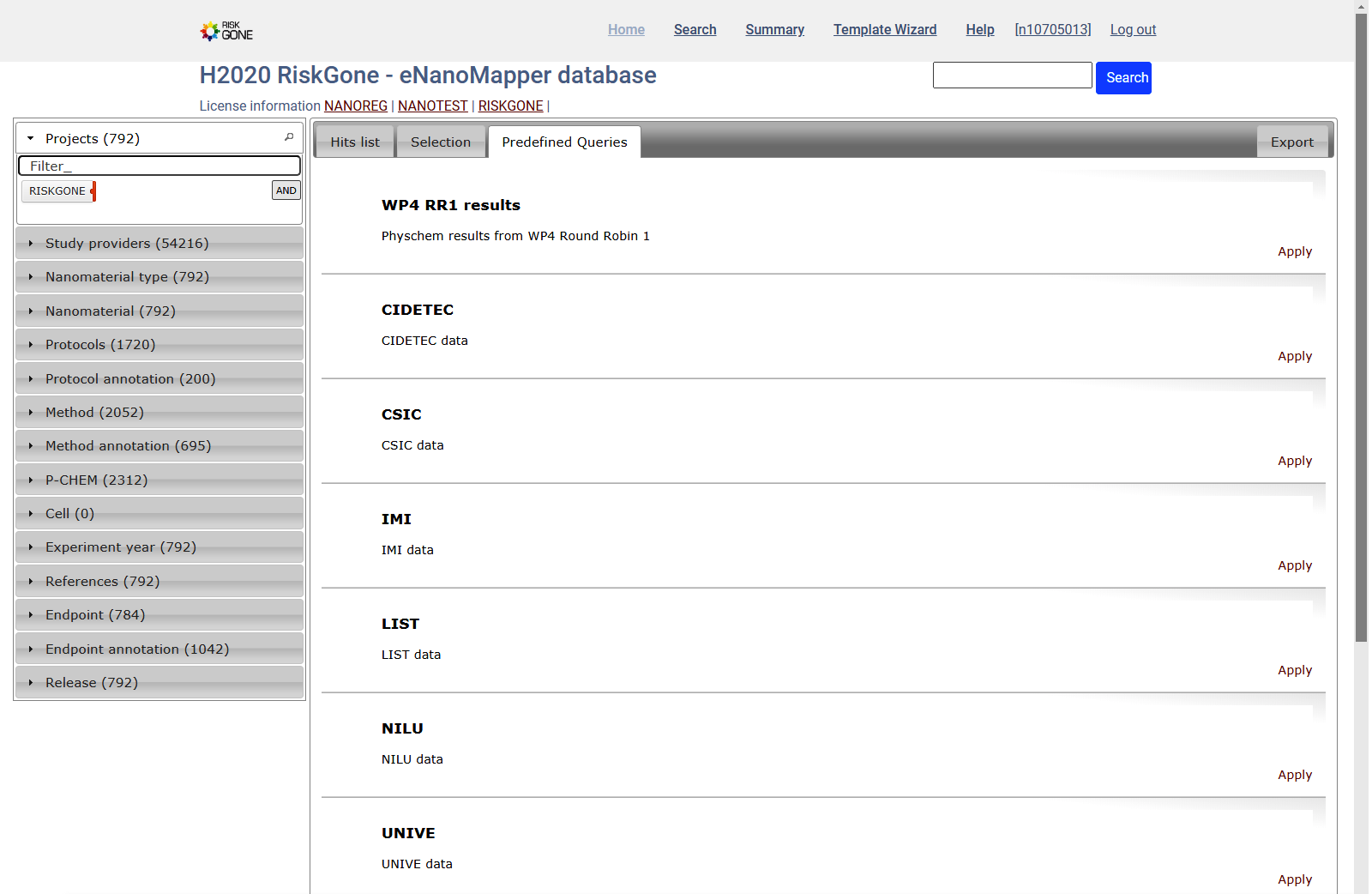The image size is (1372, 894).
Task: Click the Export button
Action: click(x=1292, y=142)
